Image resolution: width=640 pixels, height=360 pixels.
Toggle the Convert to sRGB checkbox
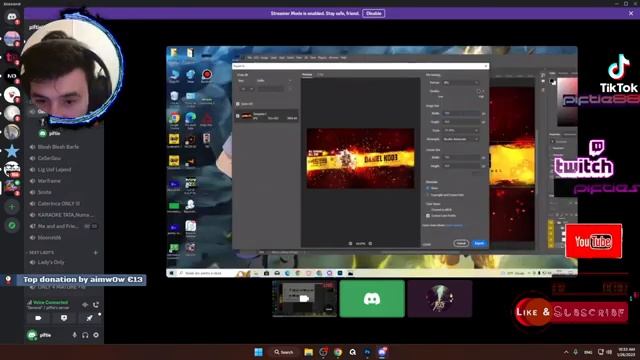tap(428, 210)
